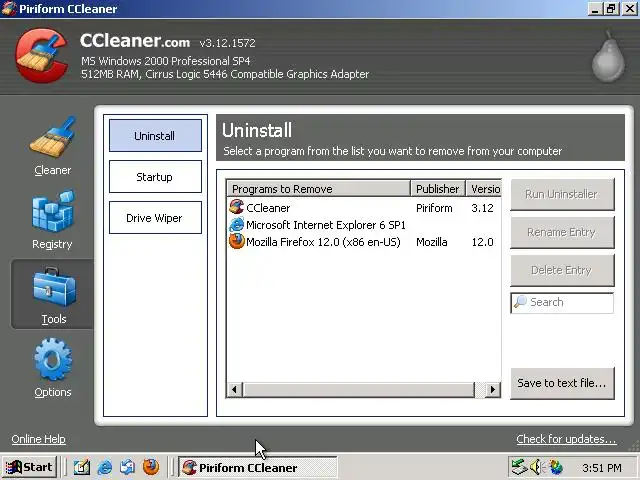
Task: Click the Show Desktop quick launch icon
Action: (82, 467)
